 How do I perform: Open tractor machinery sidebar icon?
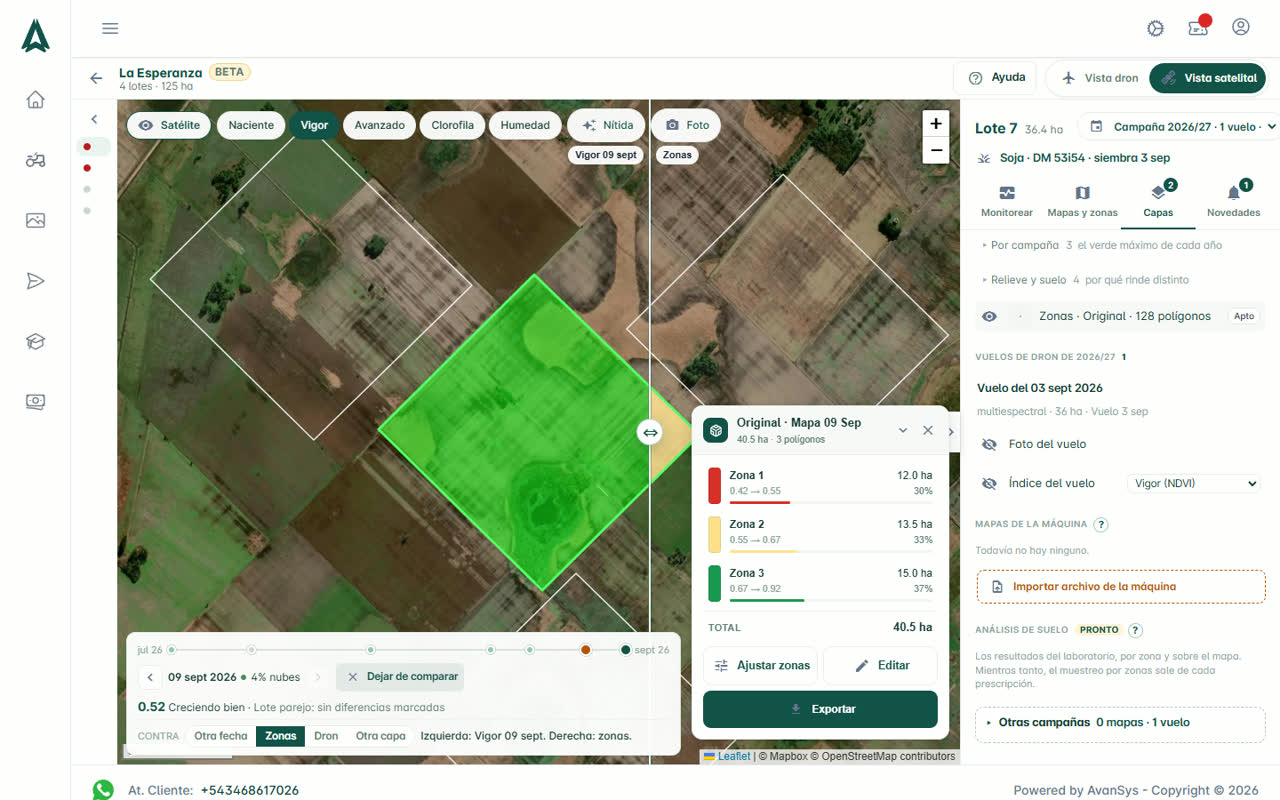pyautogui.click(x=35, y=160)
